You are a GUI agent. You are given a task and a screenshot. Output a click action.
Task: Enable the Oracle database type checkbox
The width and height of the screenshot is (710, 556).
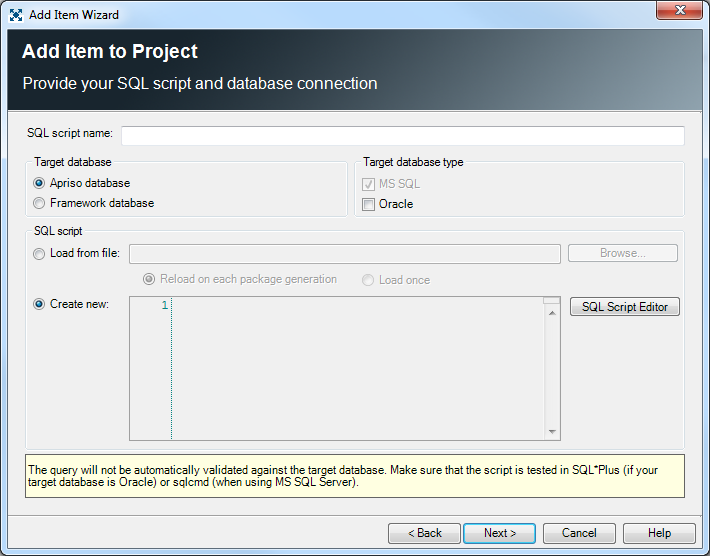click(369, 204)
